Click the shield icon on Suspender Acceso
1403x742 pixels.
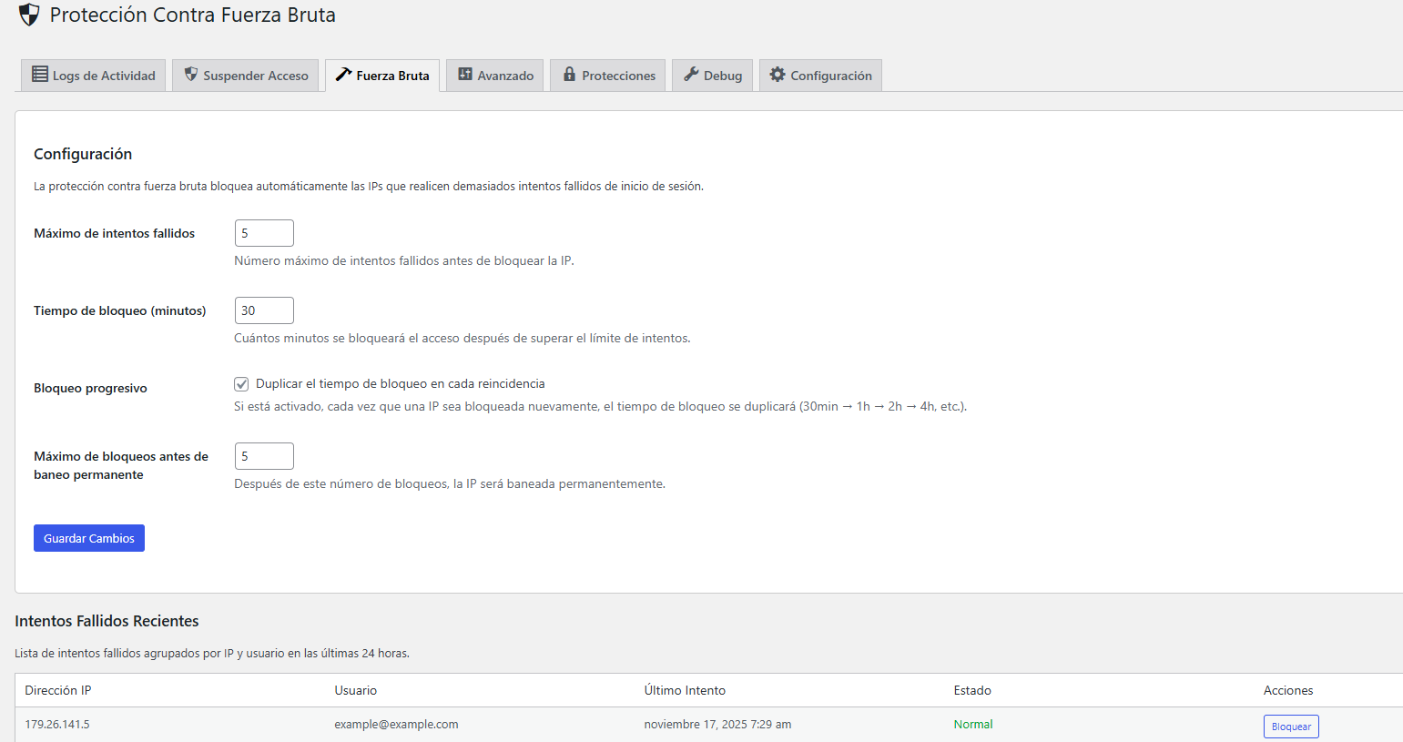click(x=191, y=75)
